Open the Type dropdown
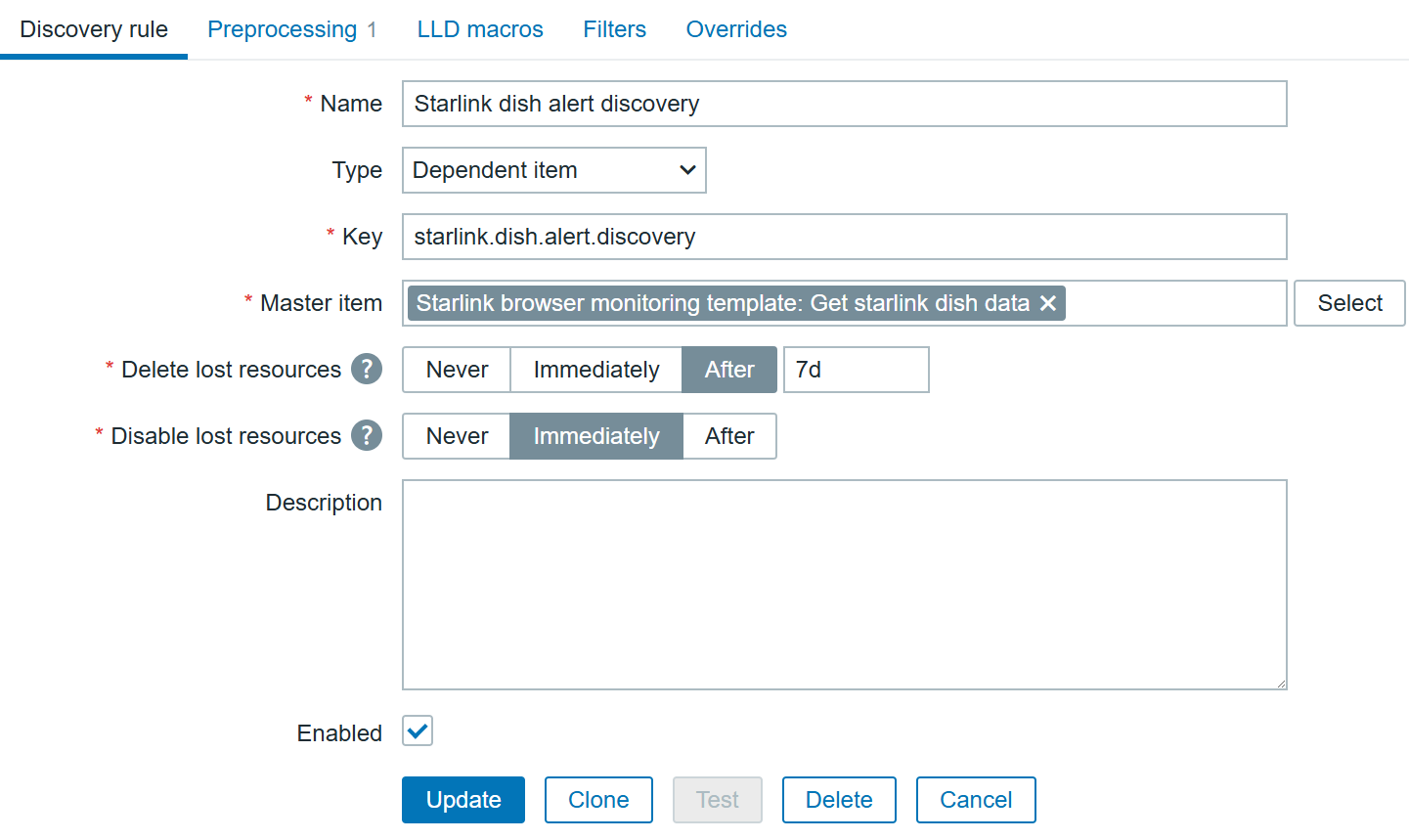The width and height of the screenshot is (1409, 840). tap(553, 170)
